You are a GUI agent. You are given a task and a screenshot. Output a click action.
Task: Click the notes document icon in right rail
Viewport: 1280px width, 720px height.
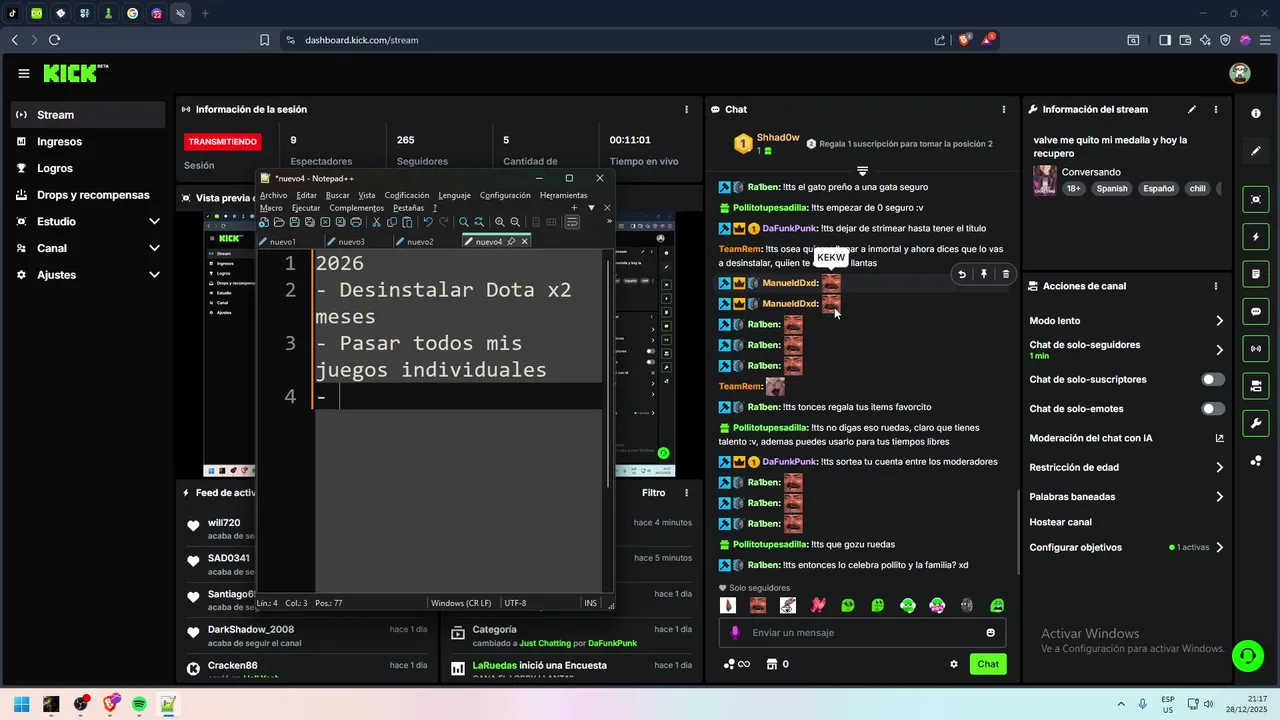click(1256, 274)
